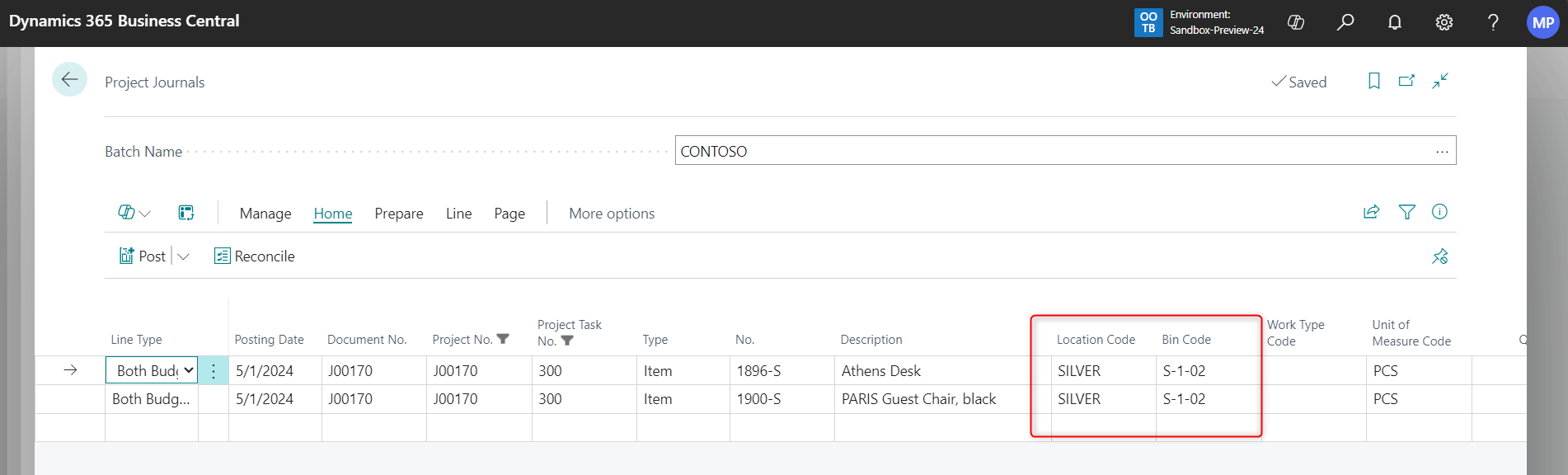Select the Home tab
The width and height of the screenshot is (1568, 475).
pyautogui.click(x=333, y=214)
